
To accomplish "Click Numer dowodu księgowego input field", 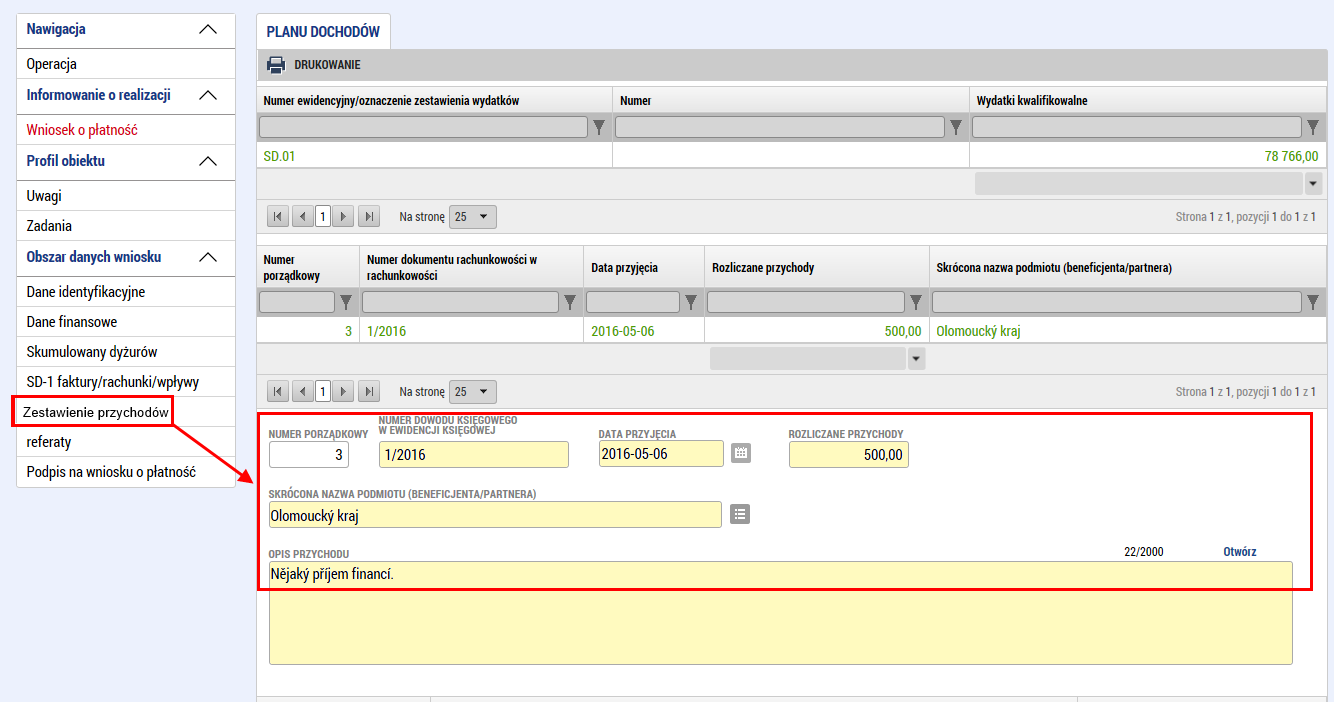I will coord(474,454).
